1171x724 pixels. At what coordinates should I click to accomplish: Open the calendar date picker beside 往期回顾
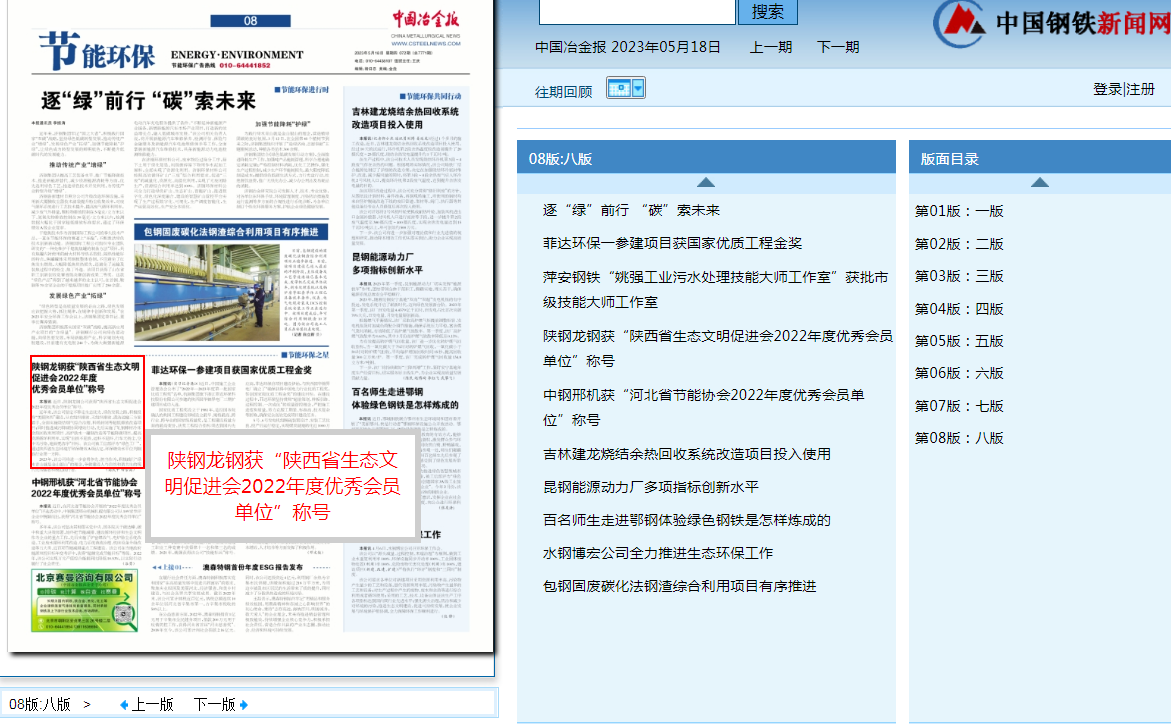pyautogui.click(x=619, y=88)
